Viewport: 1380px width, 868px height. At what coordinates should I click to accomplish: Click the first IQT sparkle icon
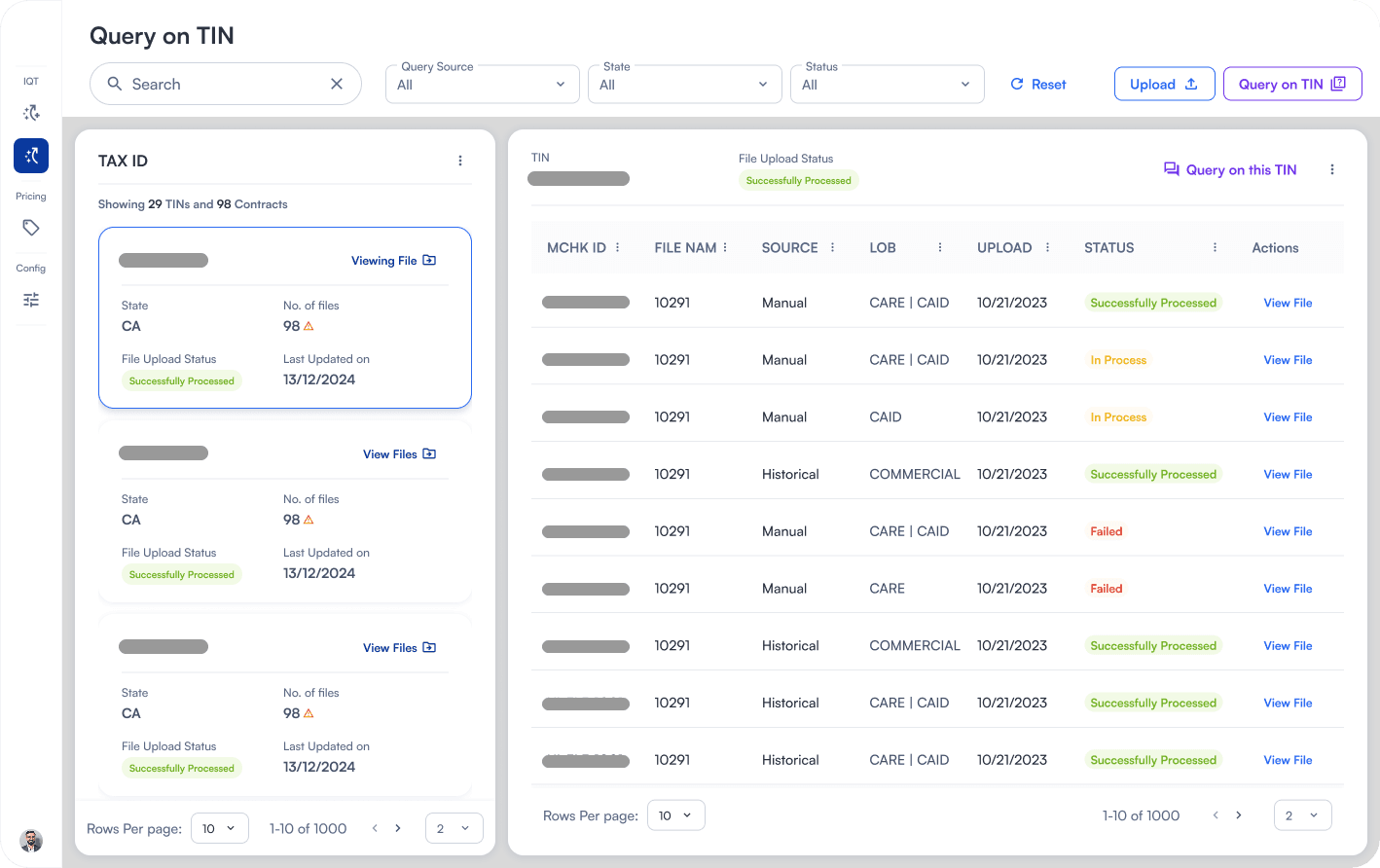pos(31,113)
